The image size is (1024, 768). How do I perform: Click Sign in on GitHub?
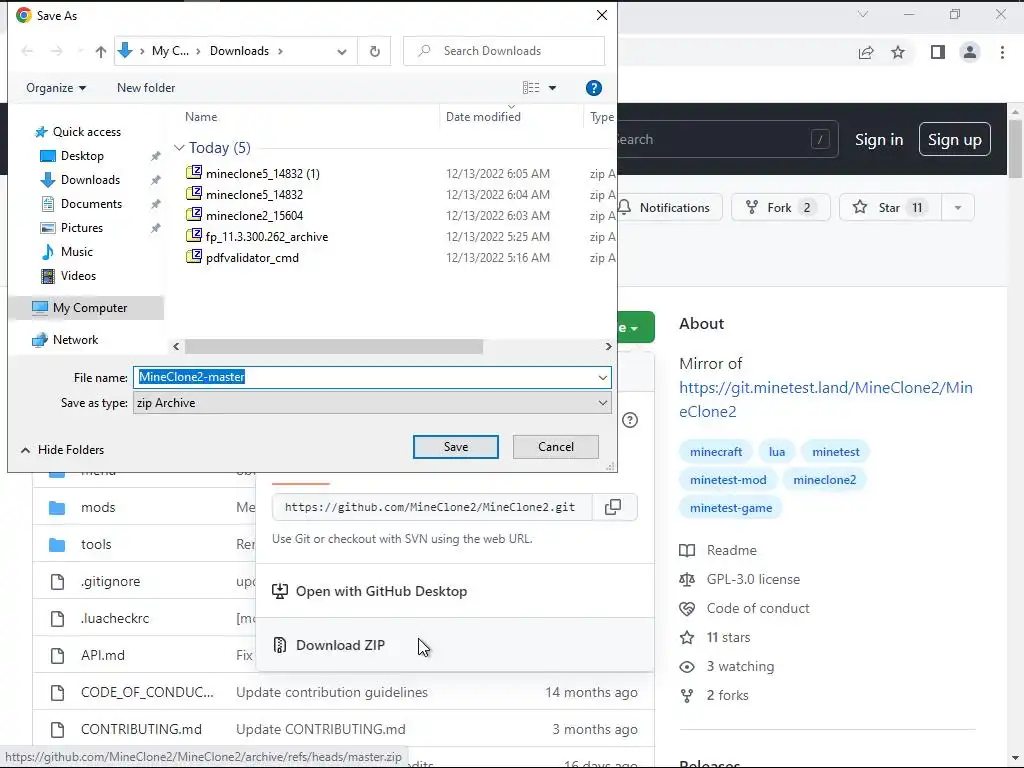pyautogui.click(x=879, y=140)
